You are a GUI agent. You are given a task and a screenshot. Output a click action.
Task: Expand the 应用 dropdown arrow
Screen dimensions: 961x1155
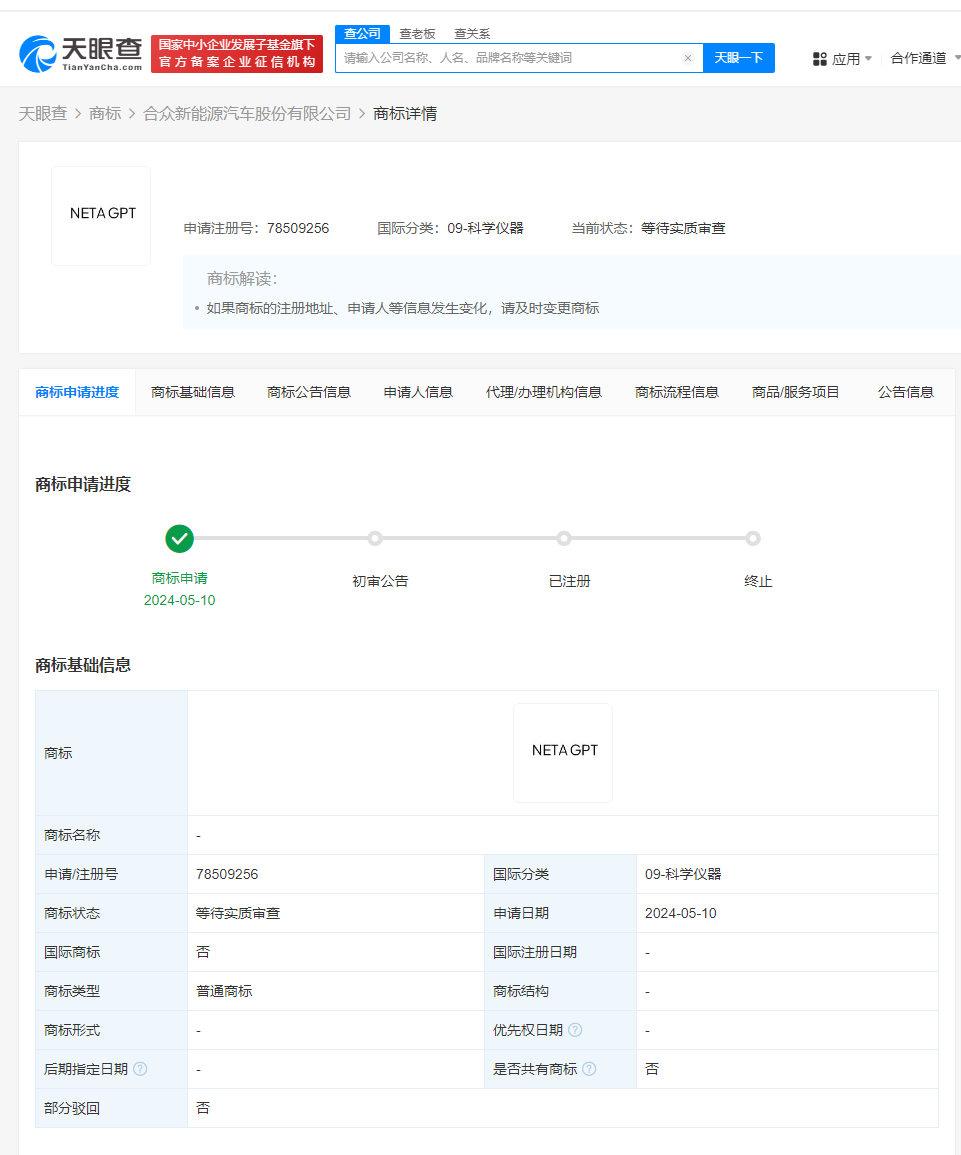pos(870,58)
